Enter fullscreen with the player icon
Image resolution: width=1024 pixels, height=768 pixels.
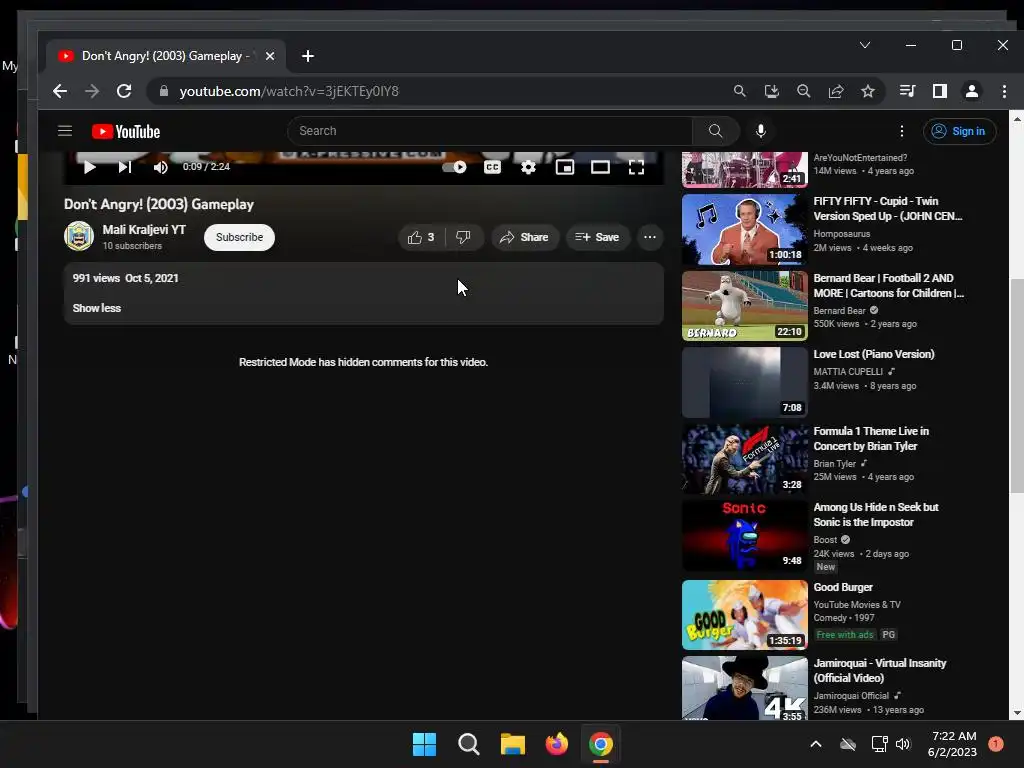coord(636,167)
